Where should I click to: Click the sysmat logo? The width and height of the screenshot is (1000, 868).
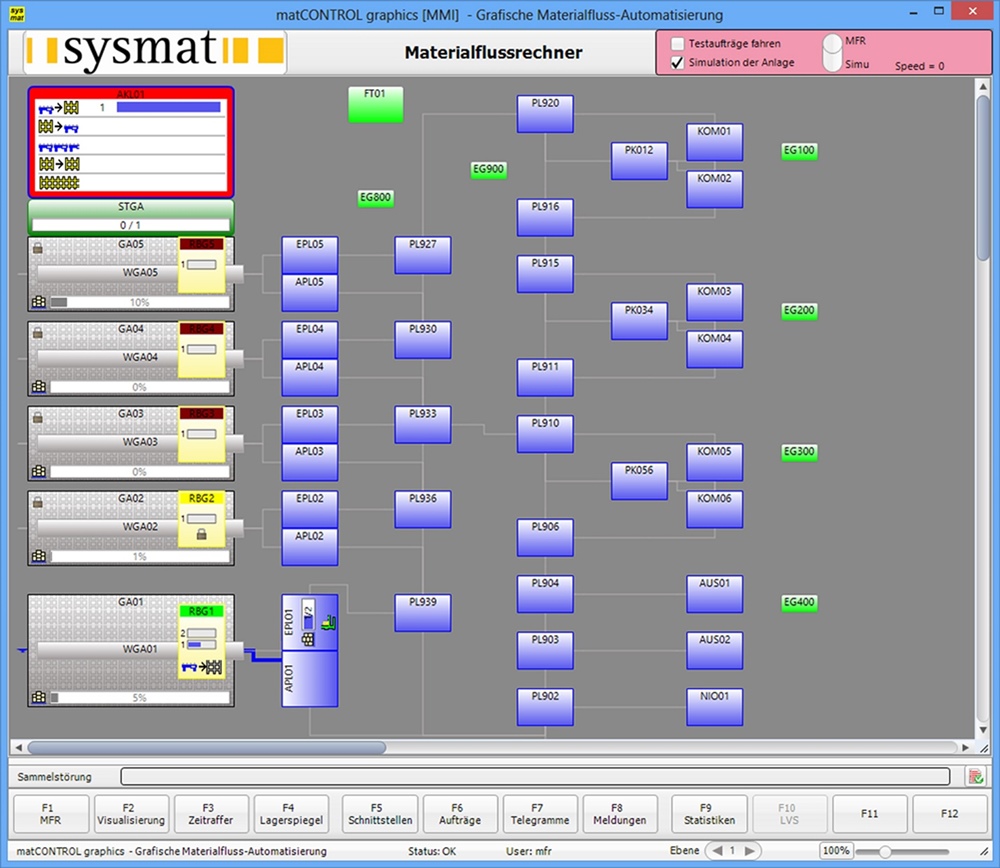click(x=154, y=51)
